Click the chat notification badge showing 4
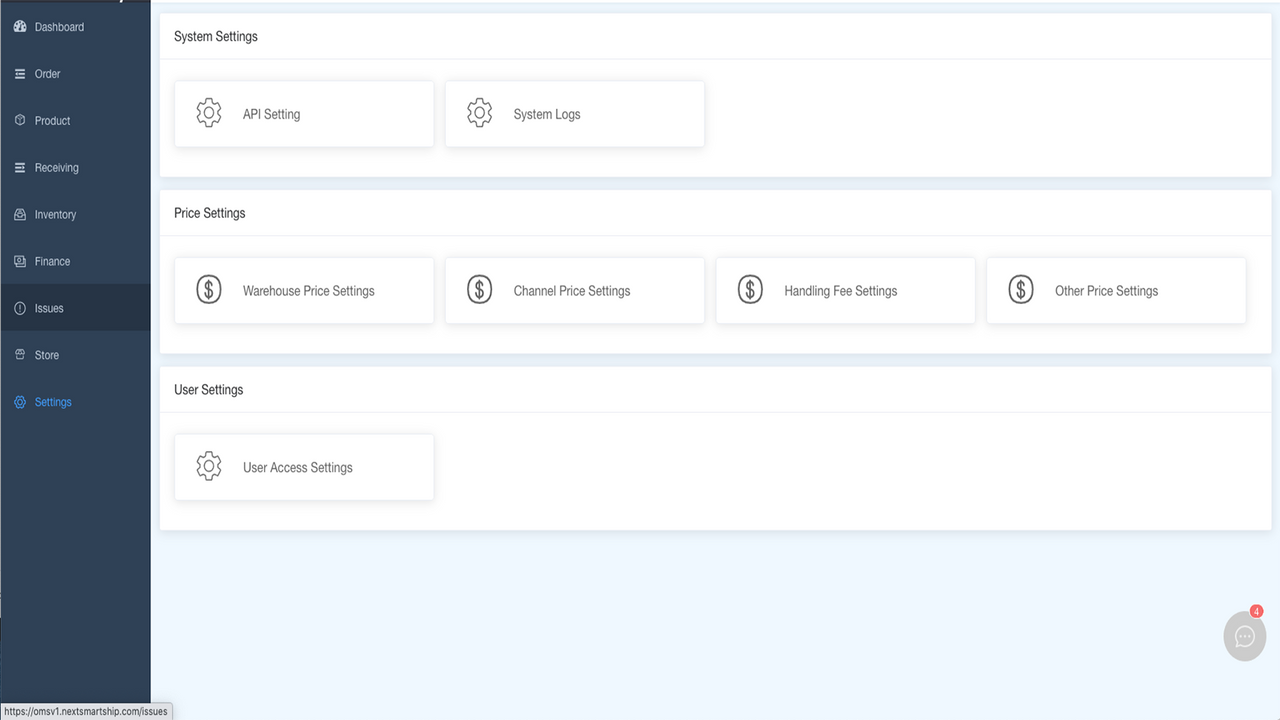The height and width of the screenshot is (720, 1280). pos(1255,609)
